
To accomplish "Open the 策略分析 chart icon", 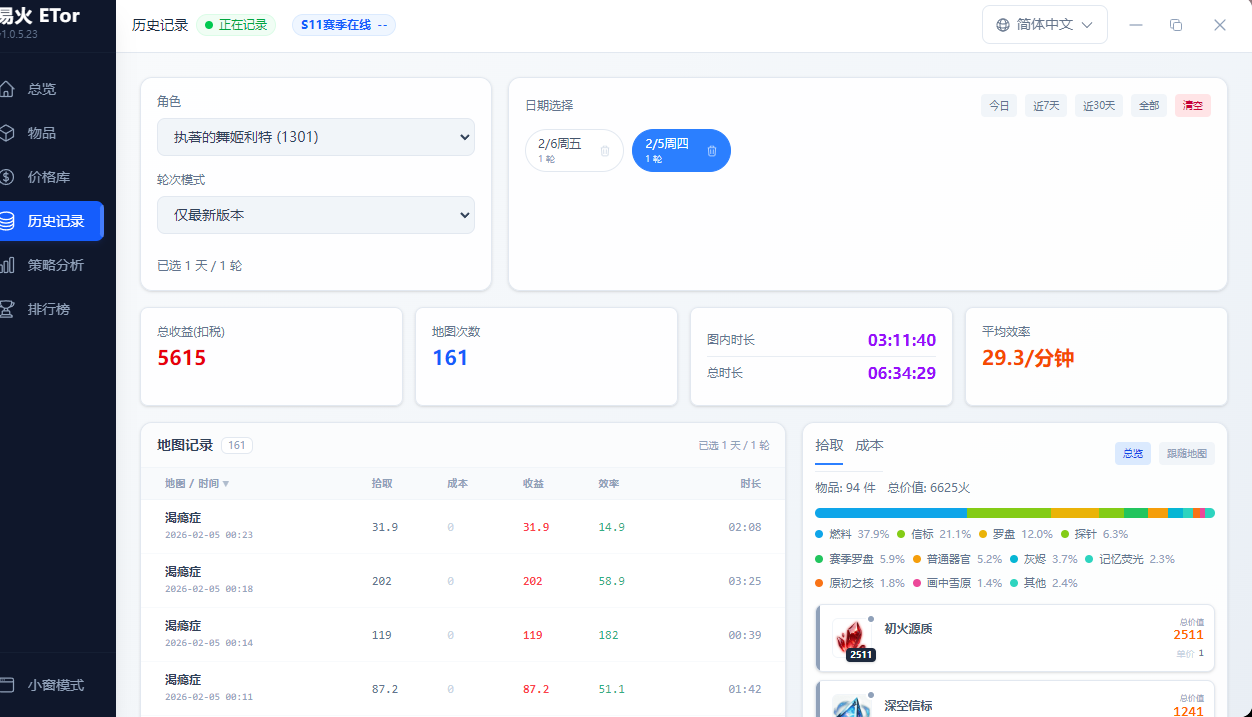I will (x=7, y=265).
